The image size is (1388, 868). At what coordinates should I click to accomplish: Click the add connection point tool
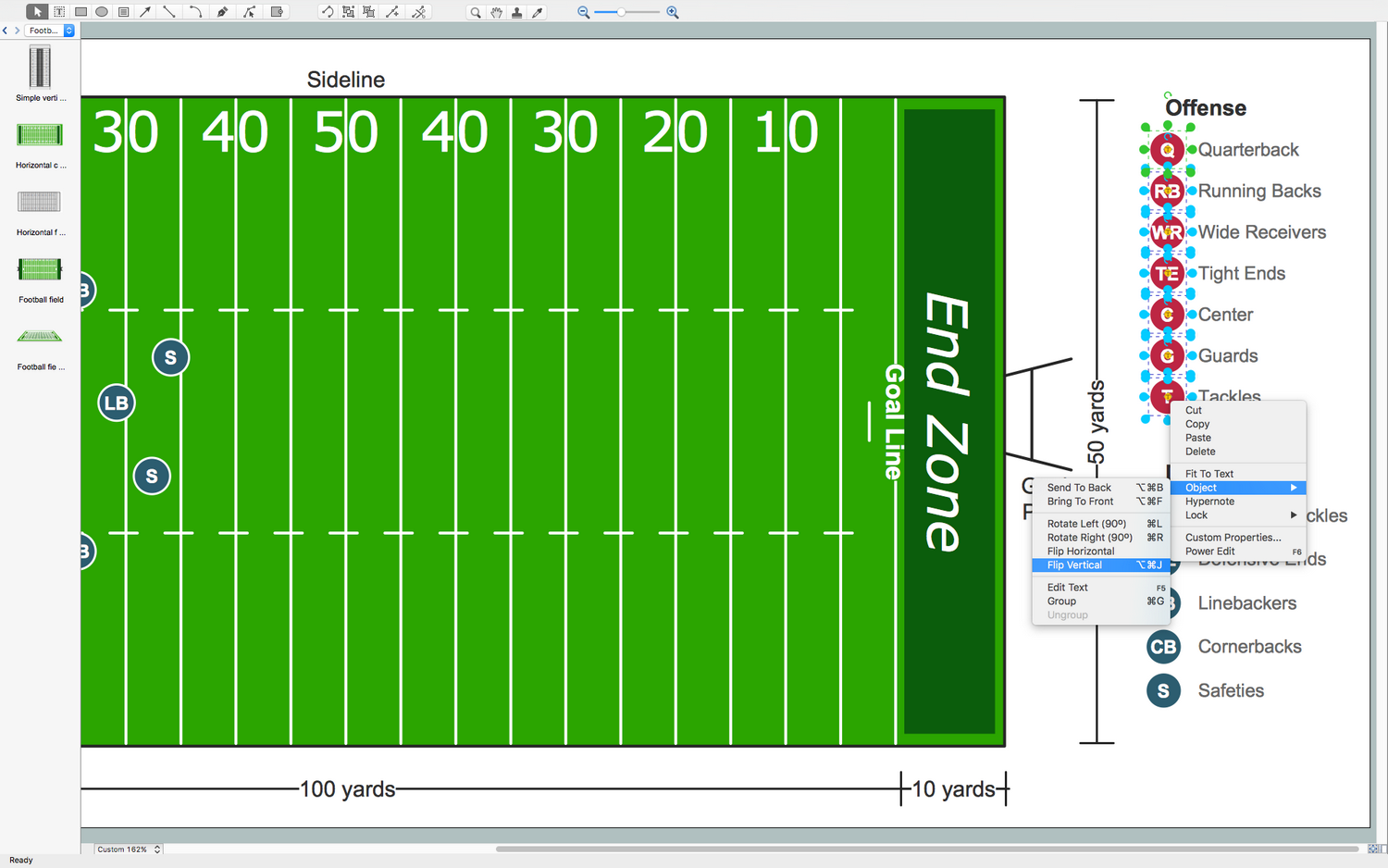coord(392,12)
